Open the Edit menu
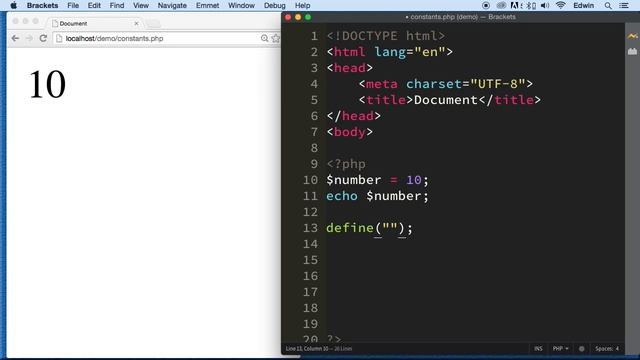This screenshot has height=360, width=640. (x=94, y=6)
